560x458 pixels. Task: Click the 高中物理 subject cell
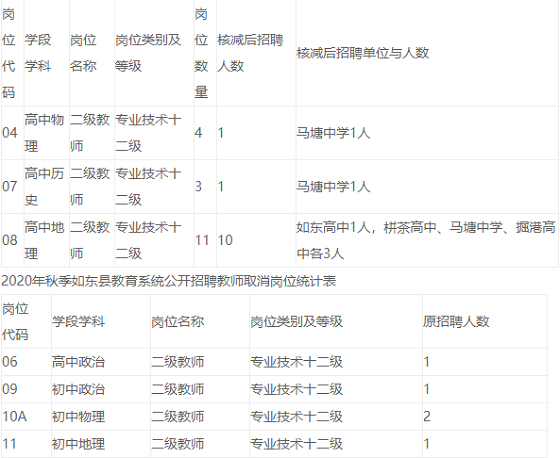[46, 133]
